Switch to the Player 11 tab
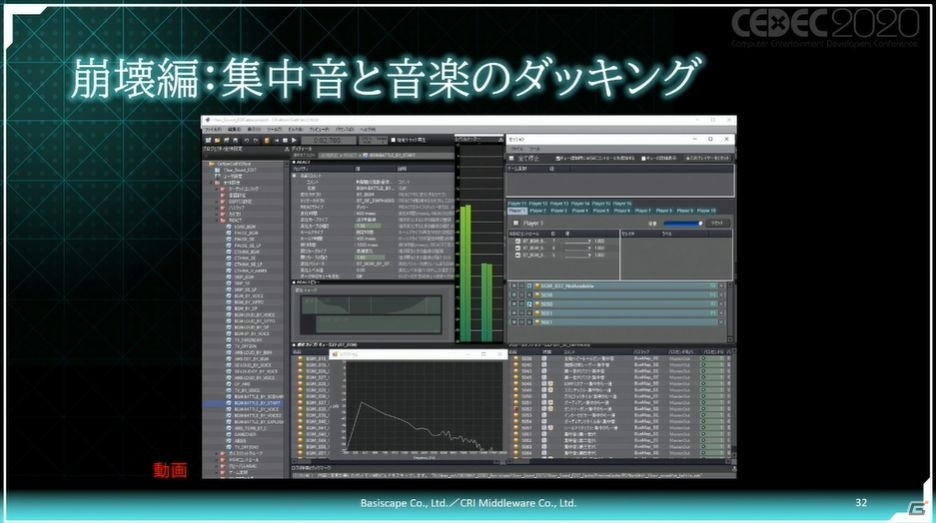The image size is (936, 523). tap(517, 204)
